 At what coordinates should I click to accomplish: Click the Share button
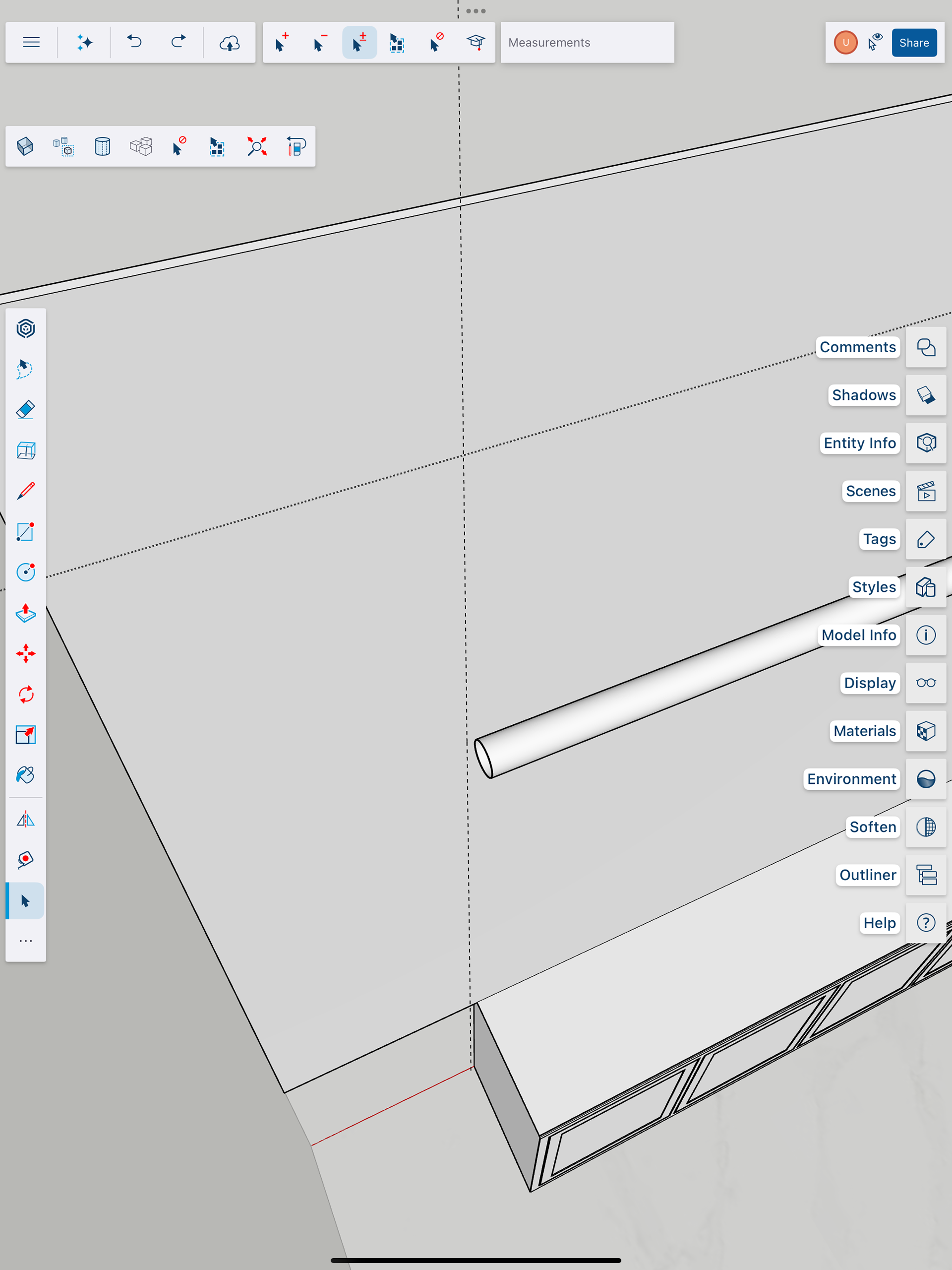[913, 43]
